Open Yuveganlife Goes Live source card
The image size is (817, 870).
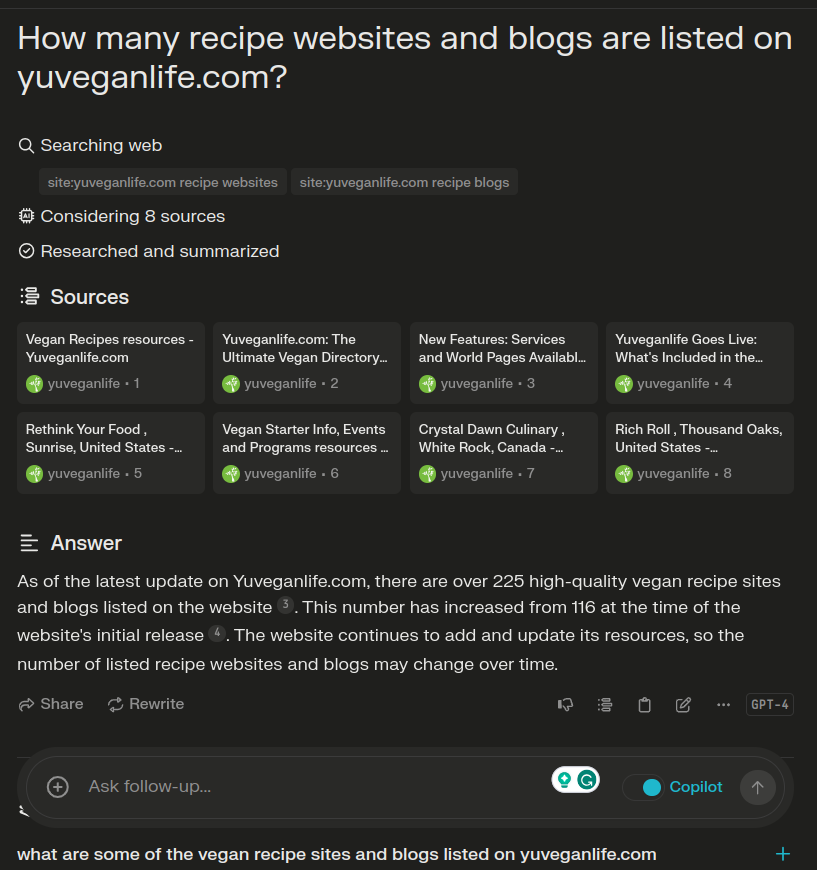[x=699, y=363]
